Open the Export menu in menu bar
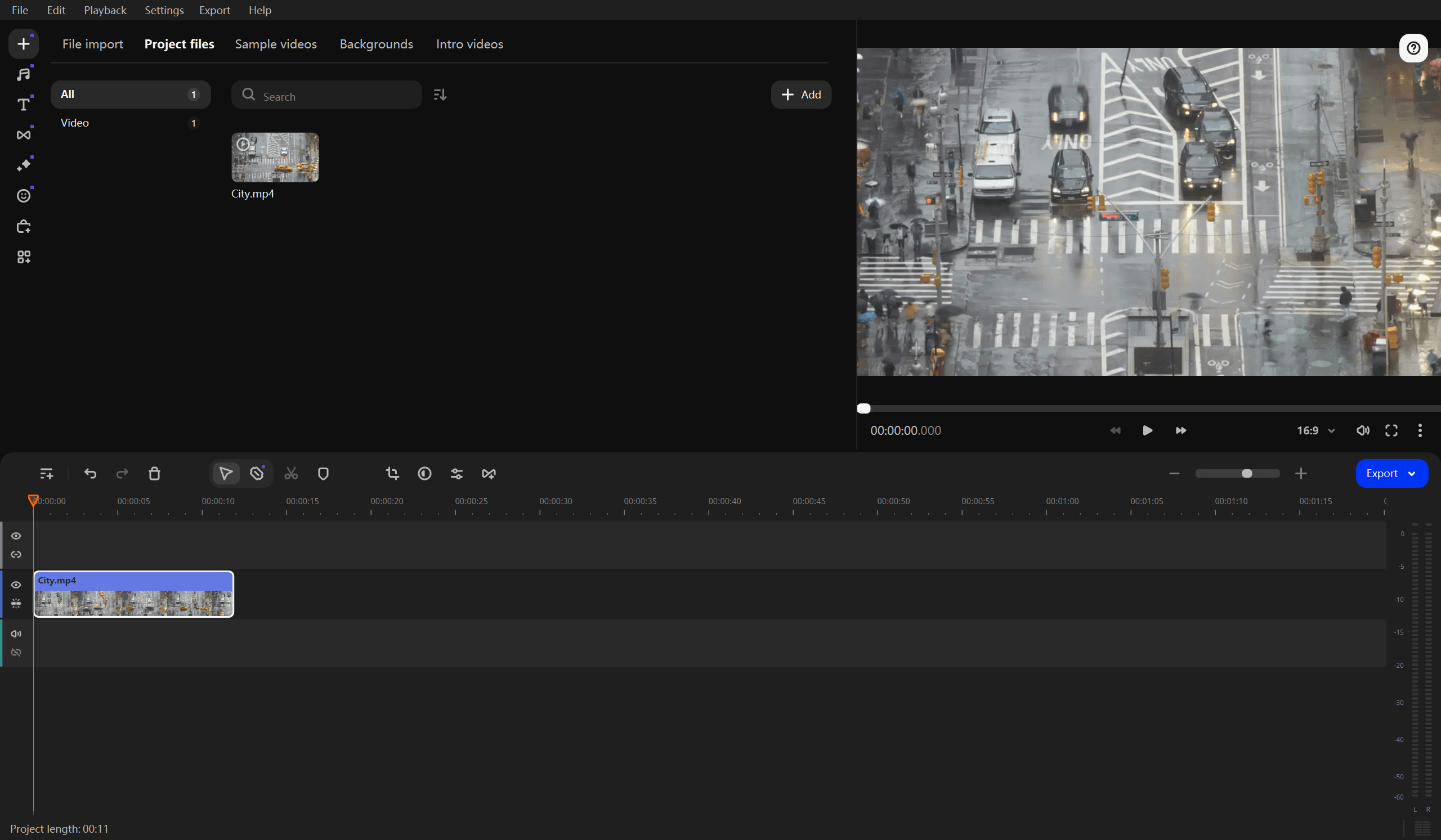1441x840 pixels. (214, 10)
